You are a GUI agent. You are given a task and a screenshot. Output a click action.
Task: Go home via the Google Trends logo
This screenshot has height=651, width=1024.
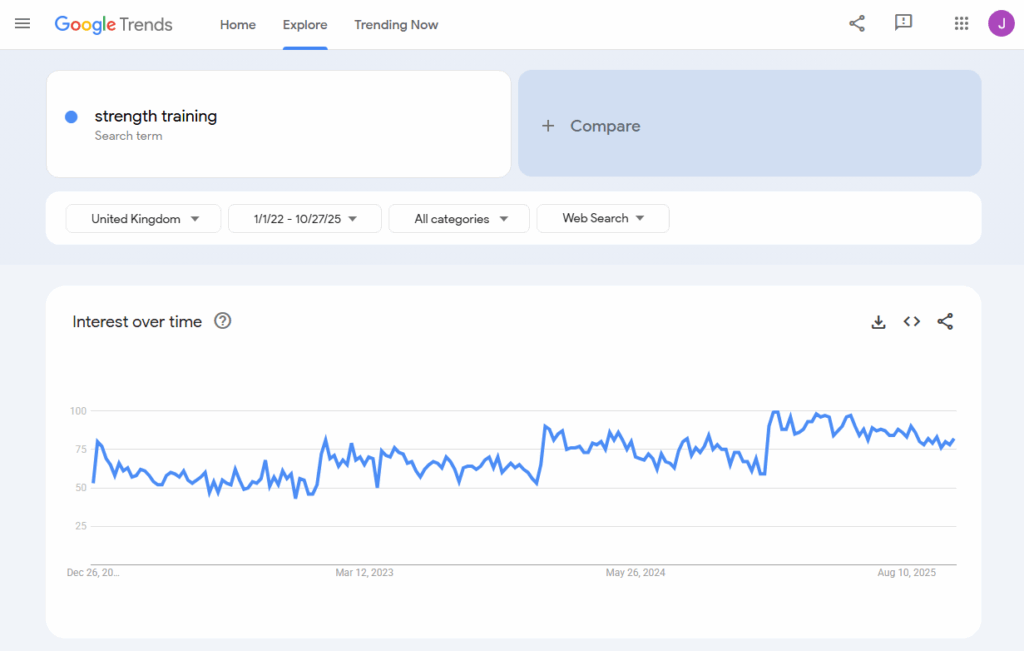coord(113,24)
